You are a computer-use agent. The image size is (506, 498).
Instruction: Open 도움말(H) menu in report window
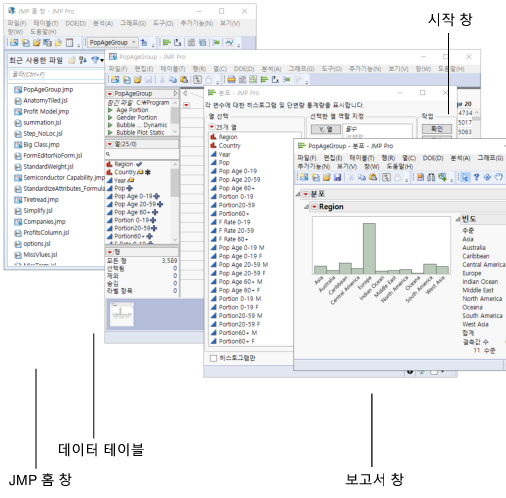pos(399,166)
